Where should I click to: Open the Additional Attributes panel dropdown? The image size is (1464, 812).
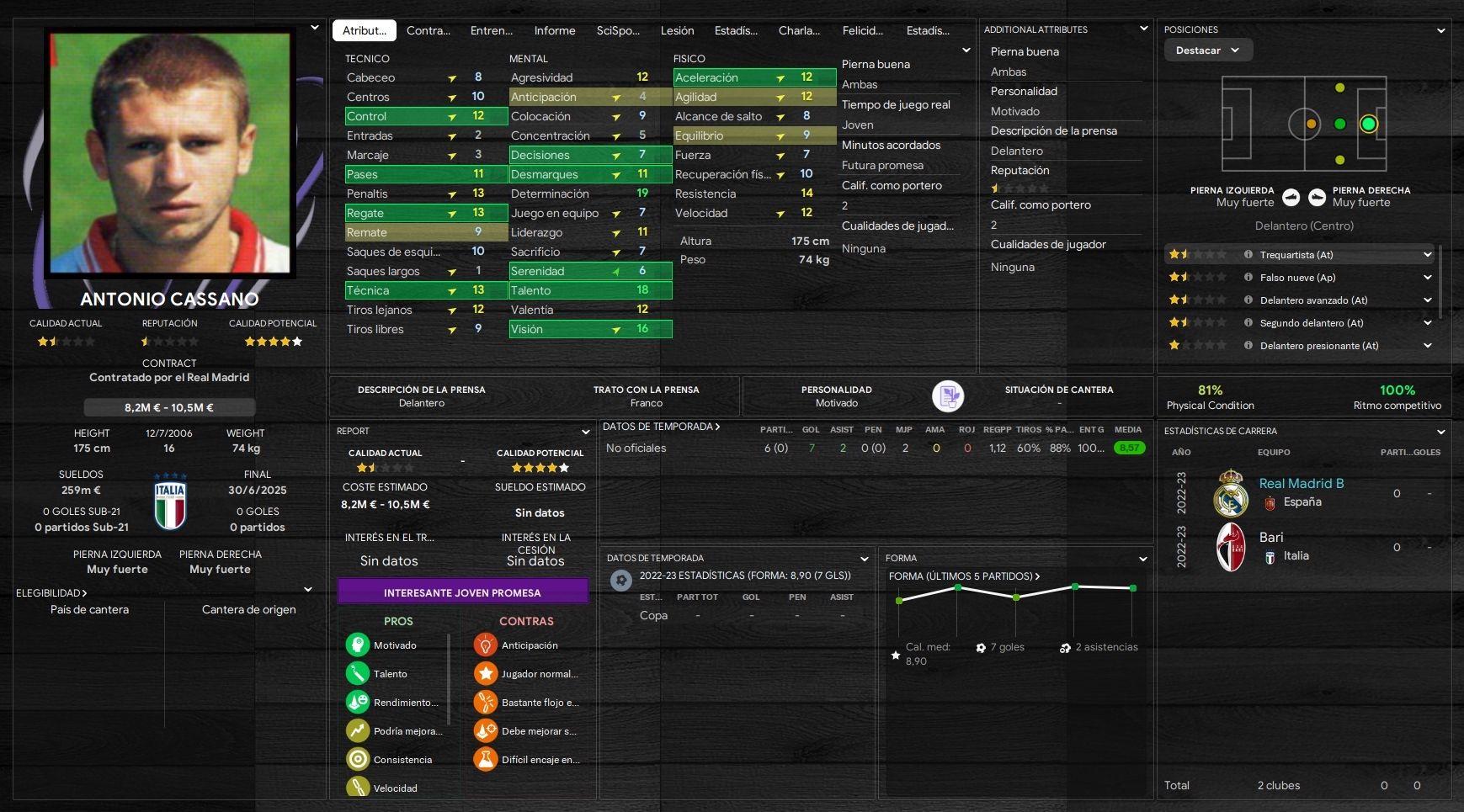[x=1143, y=29]
